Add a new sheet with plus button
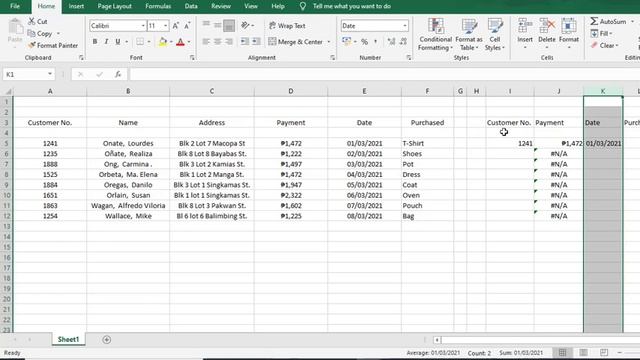This screenshot has width=640, height=360. [107, 340]
